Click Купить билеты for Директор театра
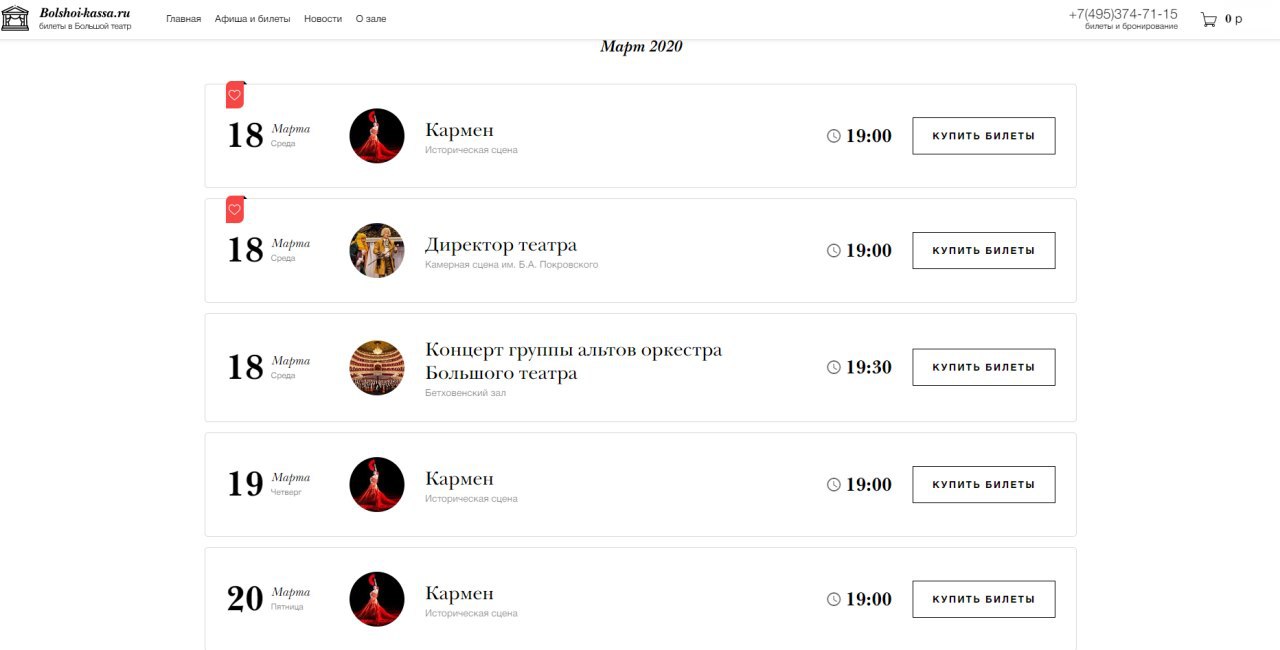 [x=984, y=251]
